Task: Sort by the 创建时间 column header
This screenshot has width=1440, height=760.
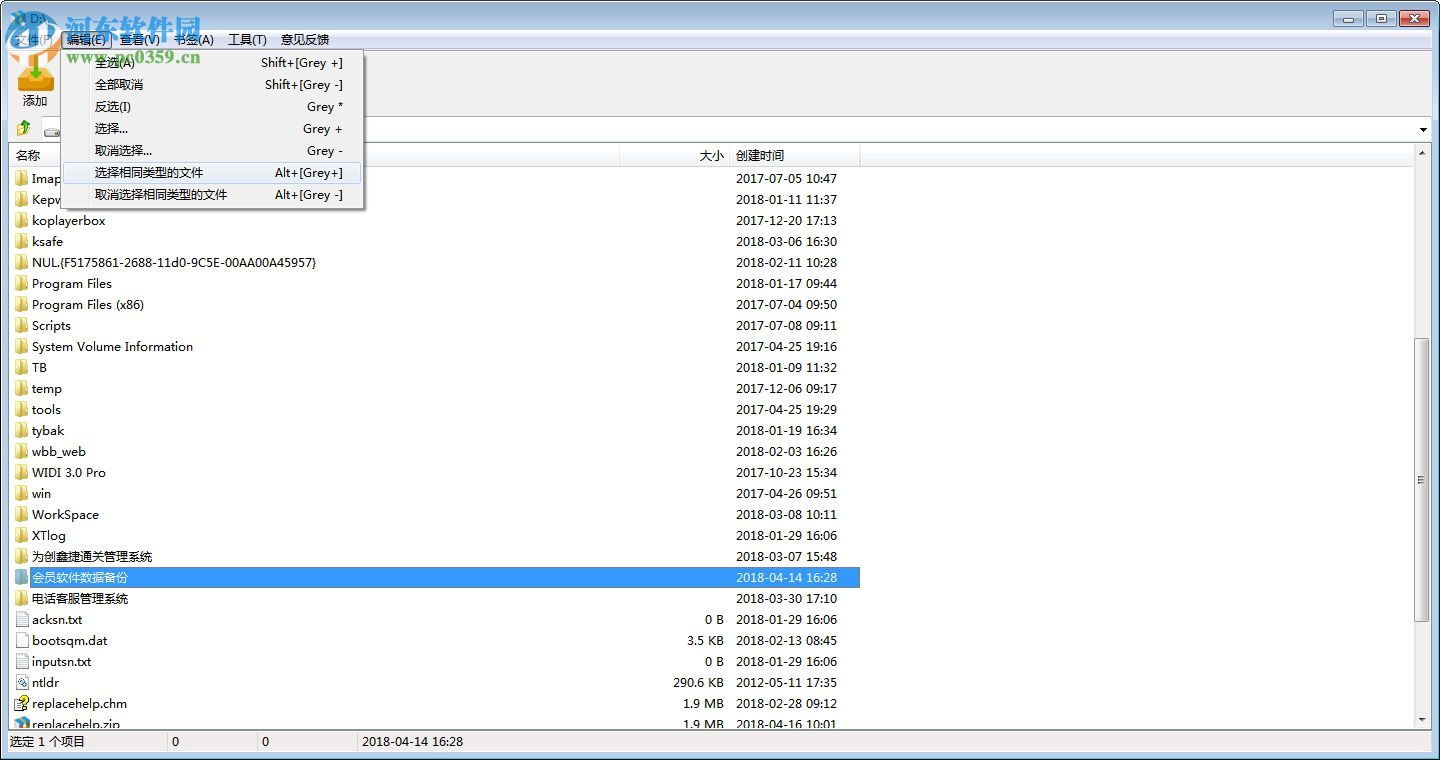Action: (795, 155)
